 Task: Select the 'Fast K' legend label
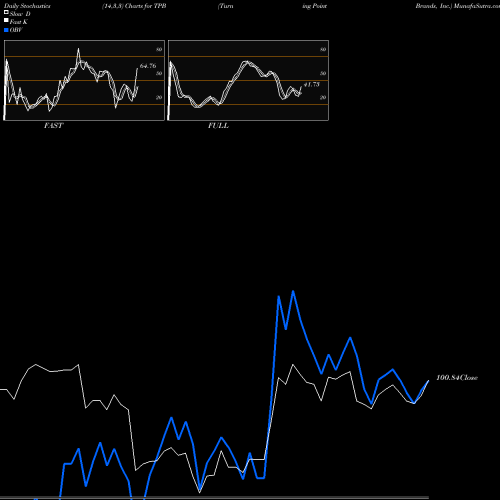(x=19, y=22)
